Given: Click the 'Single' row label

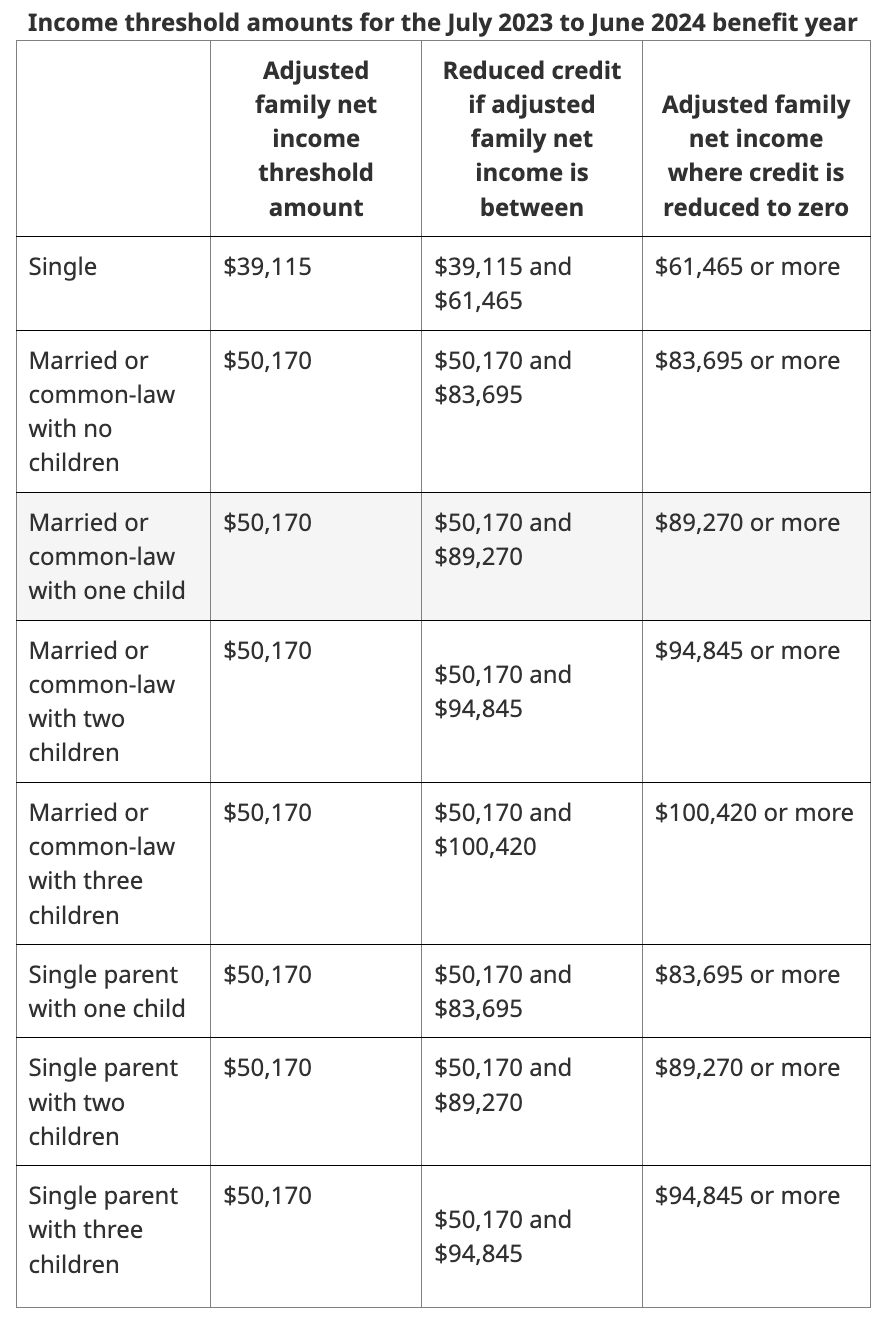Looking at the screenshot, I should [x=63, y=267].
